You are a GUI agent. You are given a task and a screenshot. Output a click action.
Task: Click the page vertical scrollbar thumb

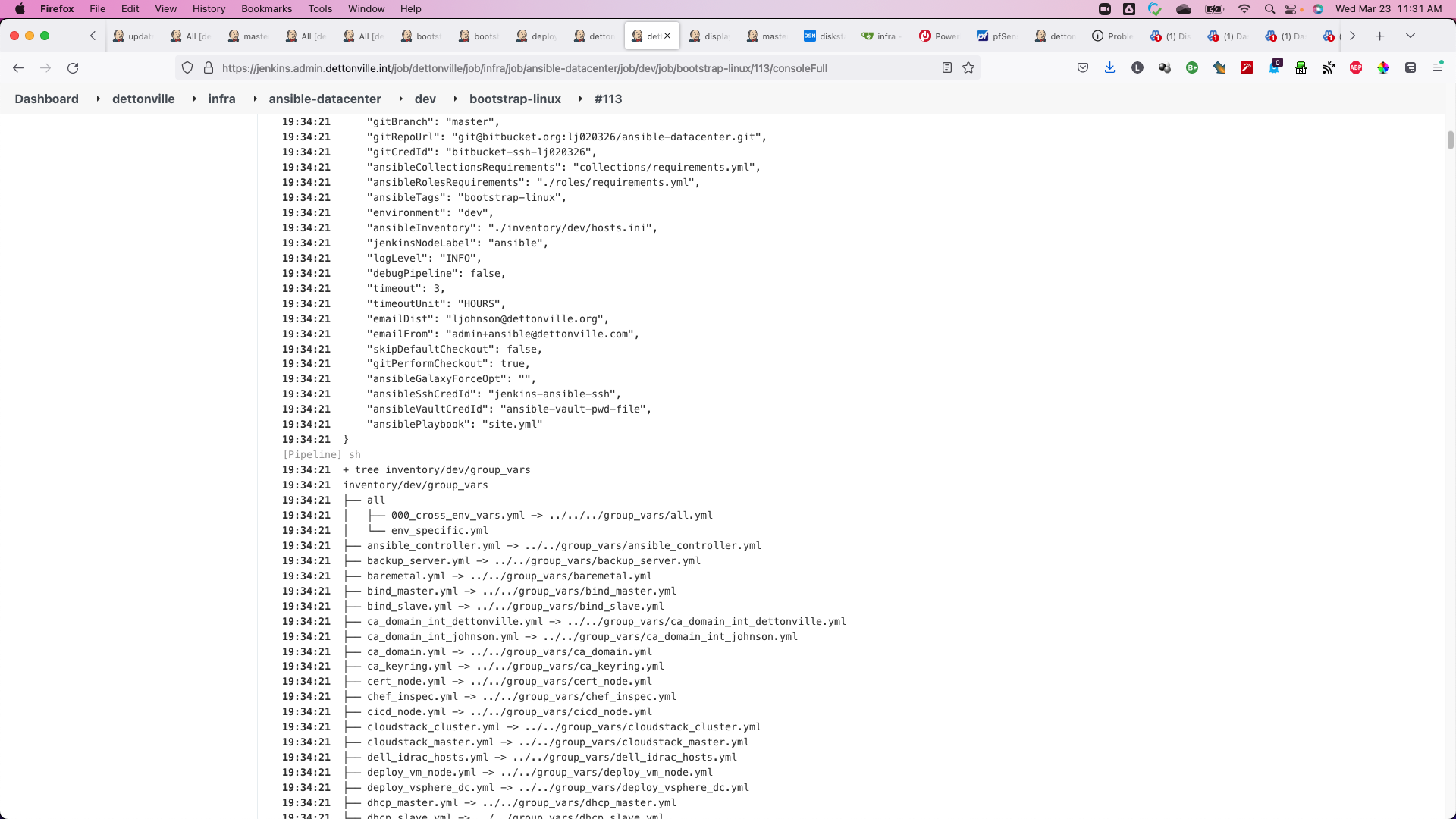coord(1450,140)
